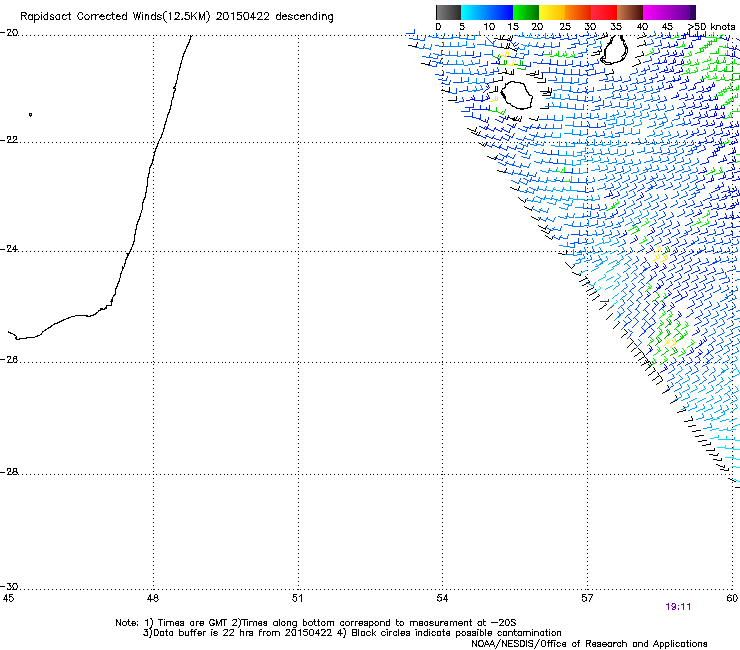
Task: Click the '40' legend tick label
Action: [x=642, y=27]
